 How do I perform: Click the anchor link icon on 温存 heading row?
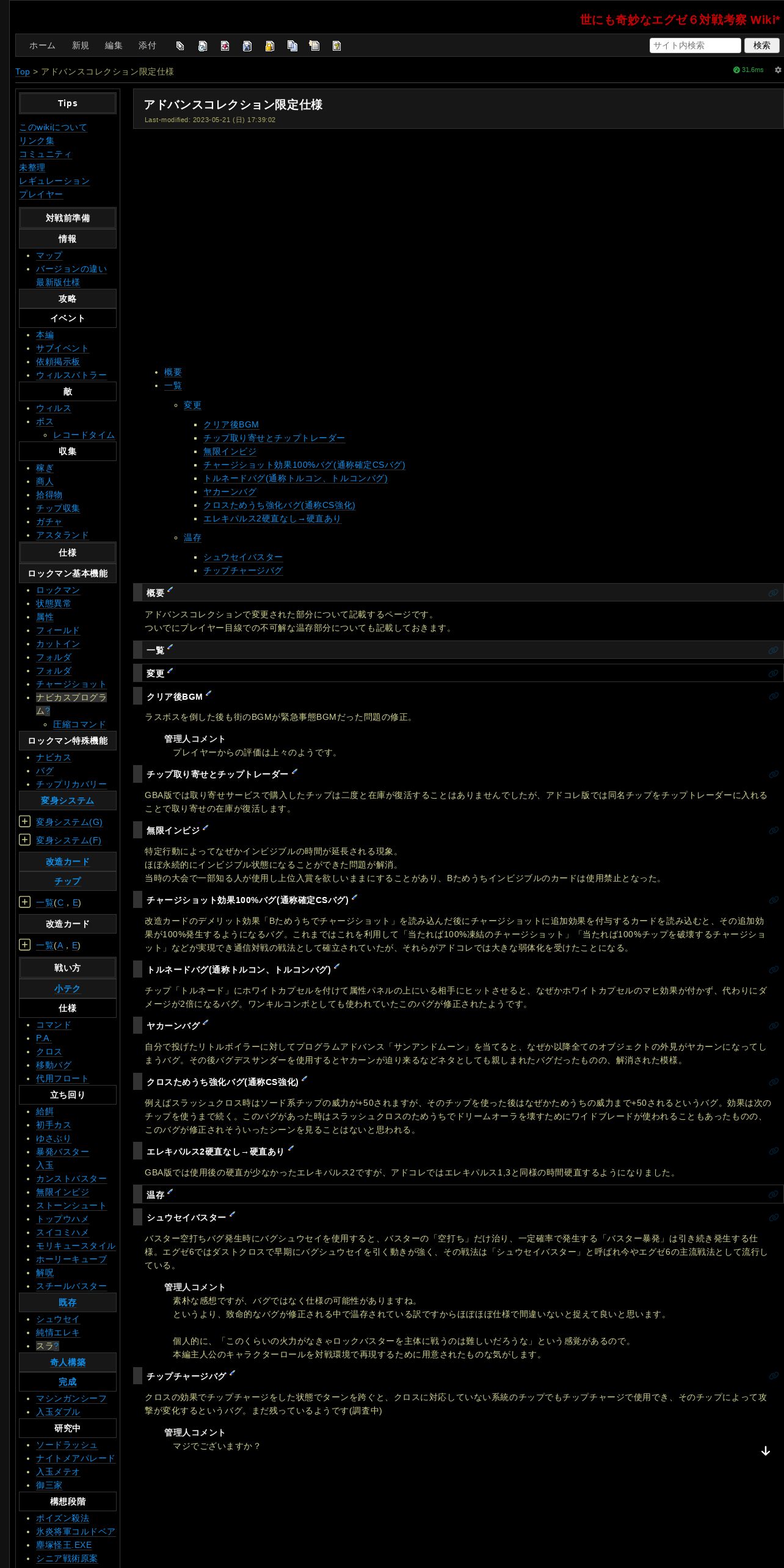[x=773, y=1194]
